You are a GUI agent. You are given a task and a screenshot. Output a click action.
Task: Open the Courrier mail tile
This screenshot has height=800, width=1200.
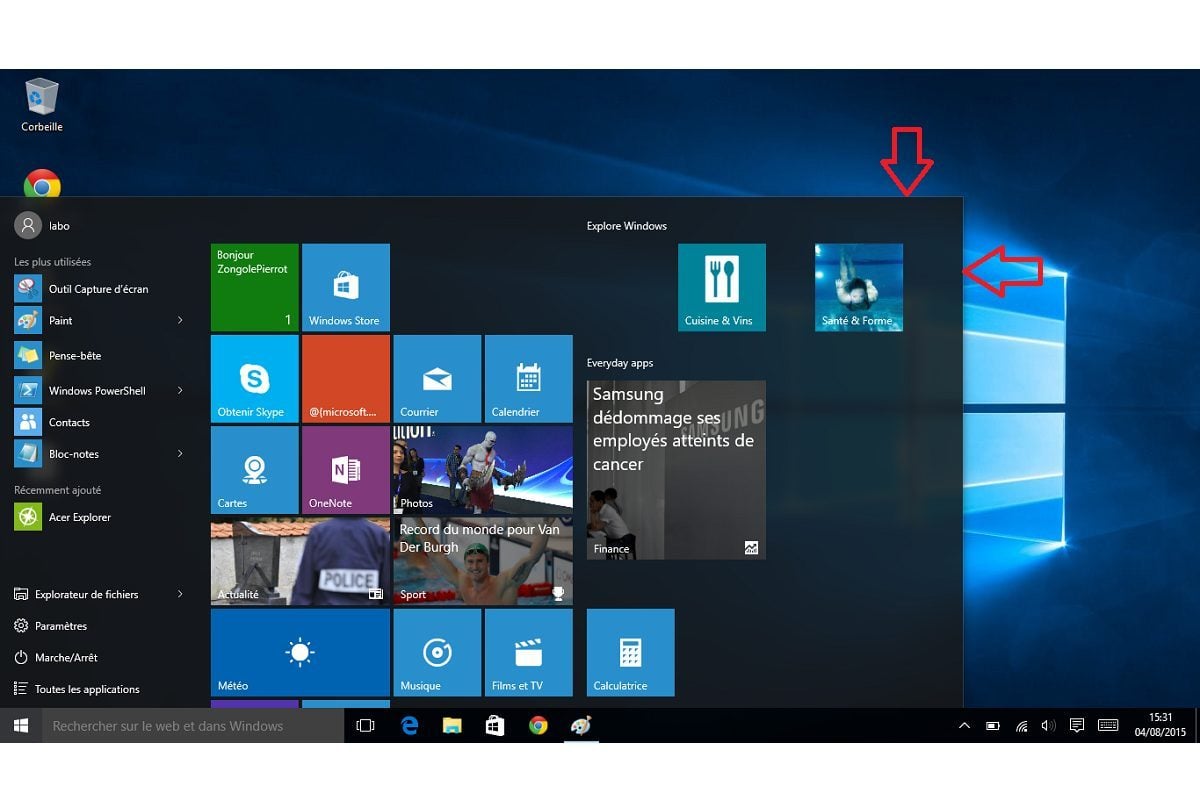pos(437,378)
